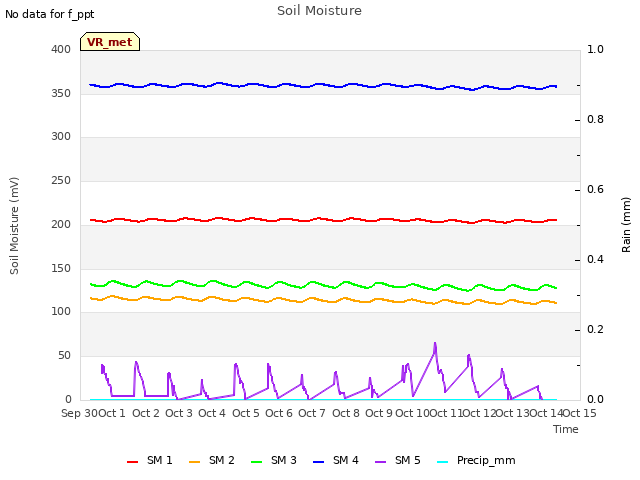
Task: Click the Oct 15 date tick label
Action: tap(580, 413)
